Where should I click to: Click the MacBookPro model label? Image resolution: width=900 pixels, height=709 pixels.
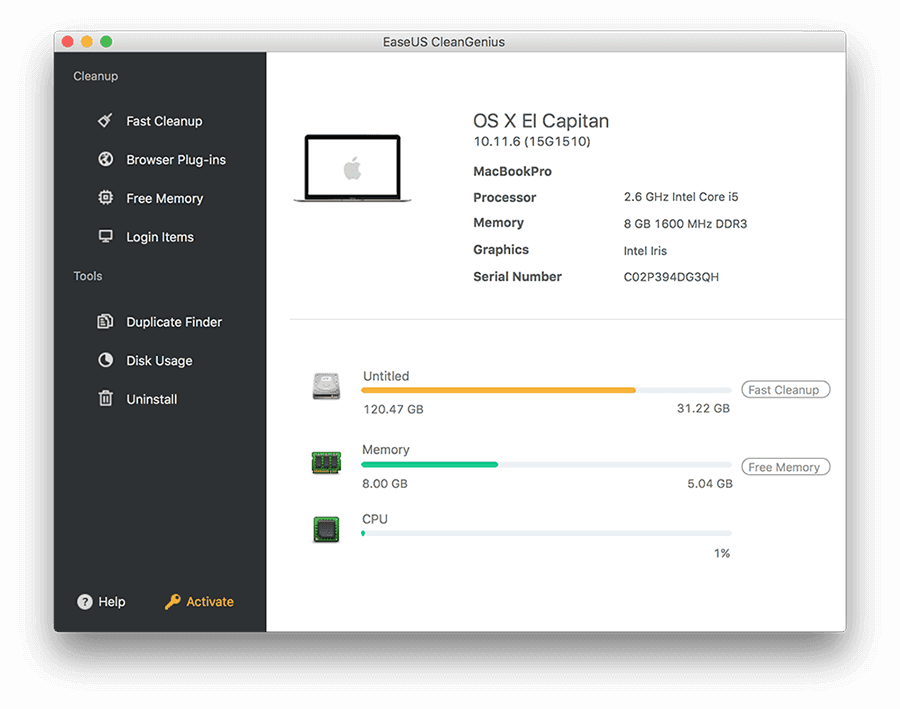(x=512, y=171)
